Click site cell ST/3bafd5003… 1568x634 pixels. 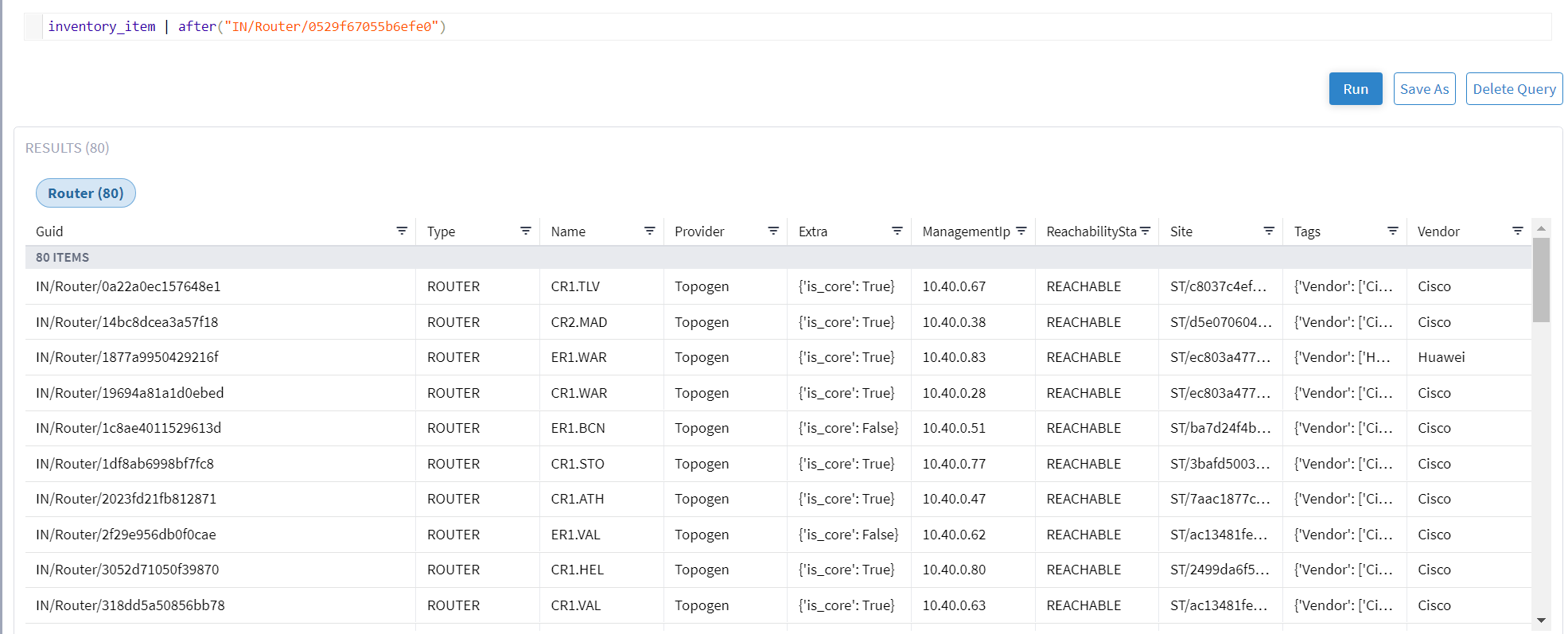click(x=1220, y=464)
